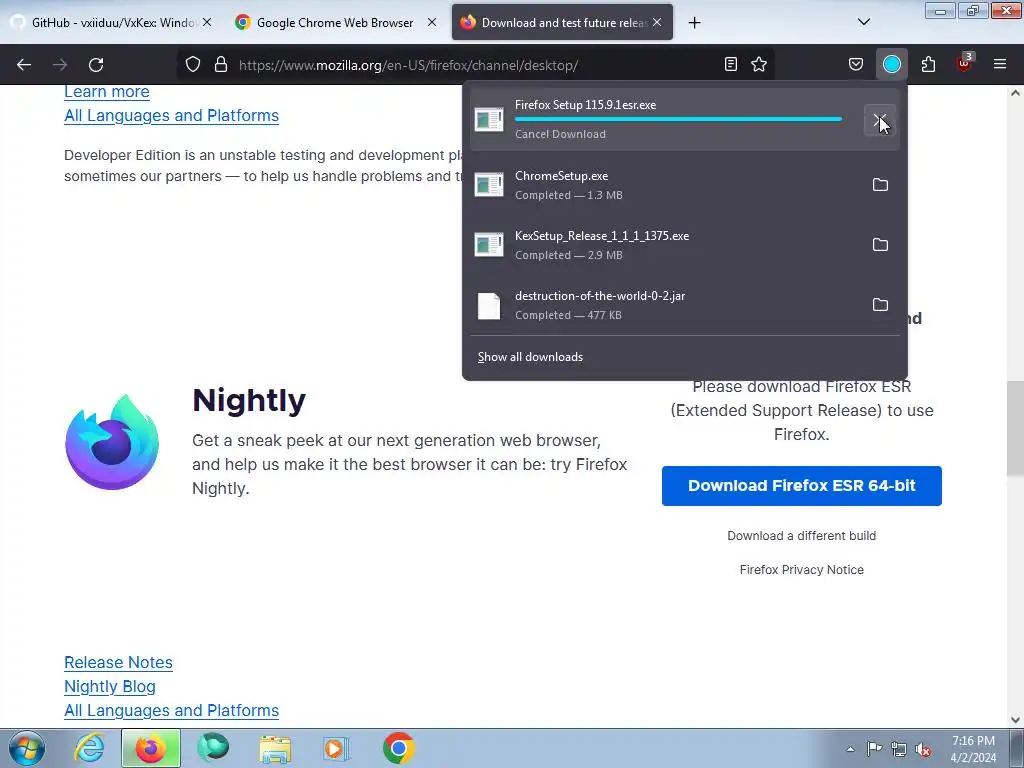This screenshot has width=1024, height=768.
Task: Open Windows Media Player from taskbar
Action: (337, 748)
